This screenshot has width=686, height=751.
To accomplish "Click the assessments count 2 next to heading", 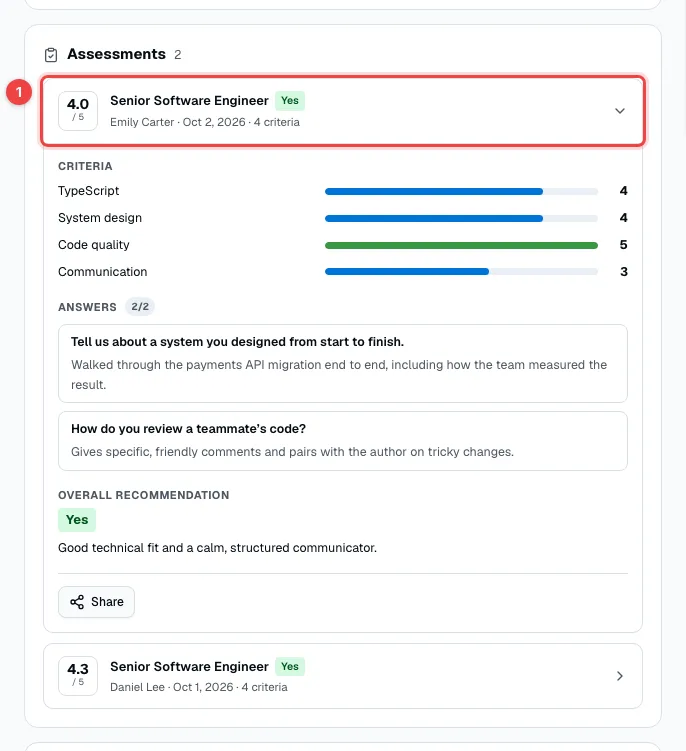I will pyautogui.click(x=178, y=55).
